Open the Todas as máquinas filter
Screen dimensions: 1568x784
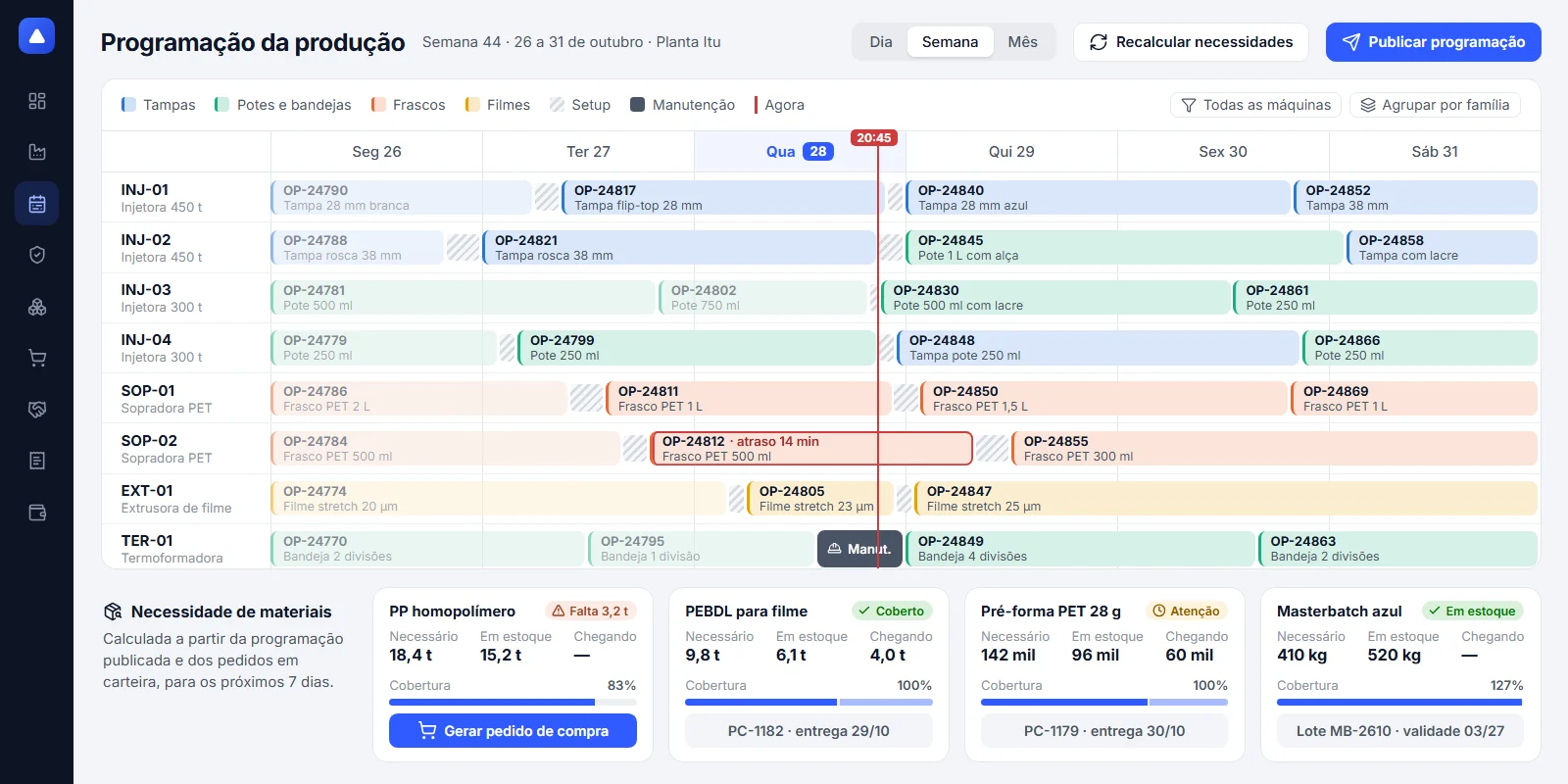click(1256, 105)
